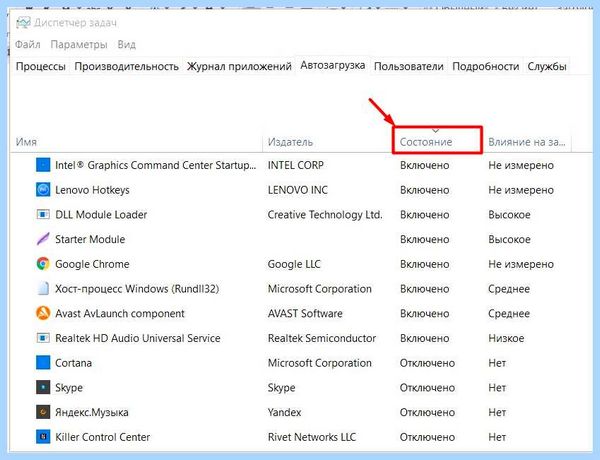600x460 pixels.
Task: Click the AVAST Software publisher cell
Action: pos(305,313)
